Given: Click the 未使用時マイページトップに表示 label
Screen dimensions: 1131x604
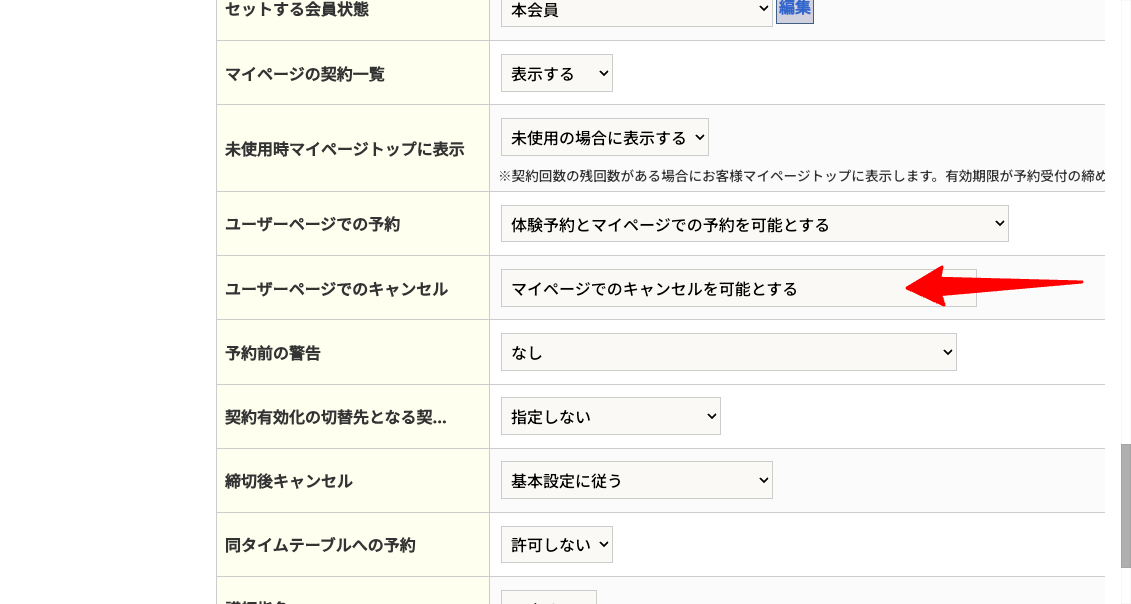Looking at the screenshot, I should pos(345,149).
